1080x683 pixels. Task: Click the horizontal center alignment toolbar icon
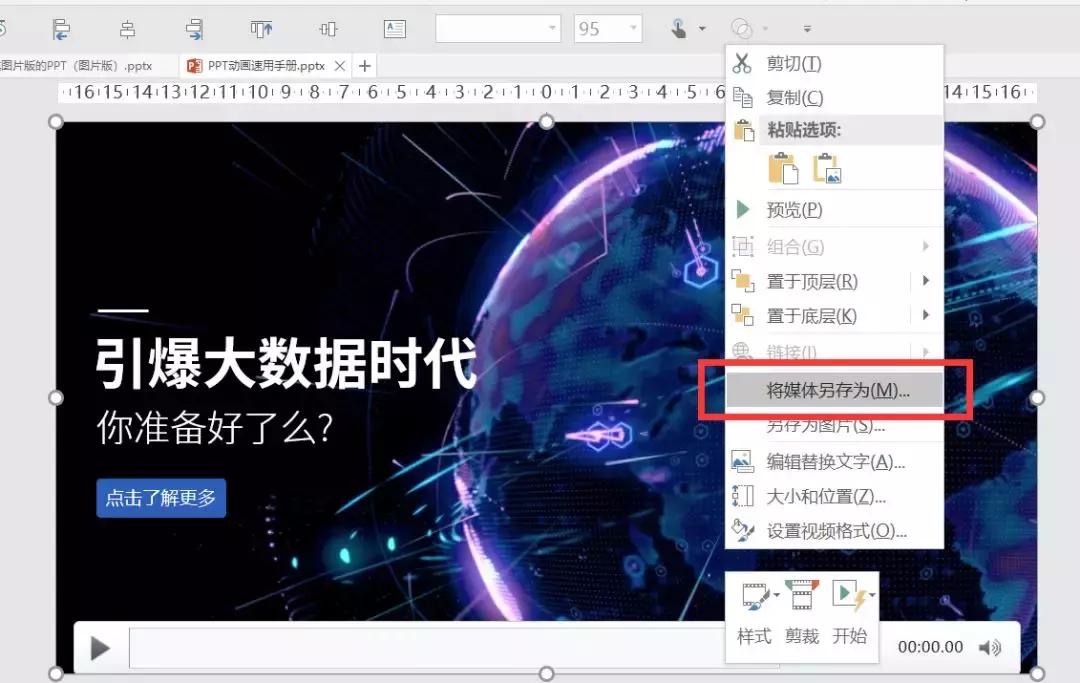pyautogui.click(x=128, y=28)
